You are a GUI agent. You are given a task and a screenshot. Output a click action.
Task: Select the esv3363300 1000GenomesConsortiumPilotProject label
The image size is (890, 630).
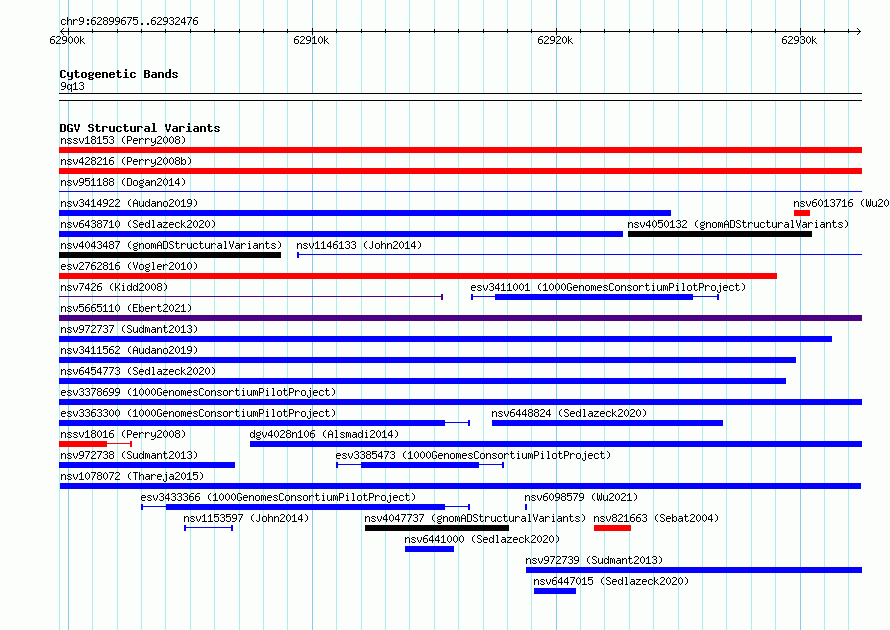tap(198, 413)
